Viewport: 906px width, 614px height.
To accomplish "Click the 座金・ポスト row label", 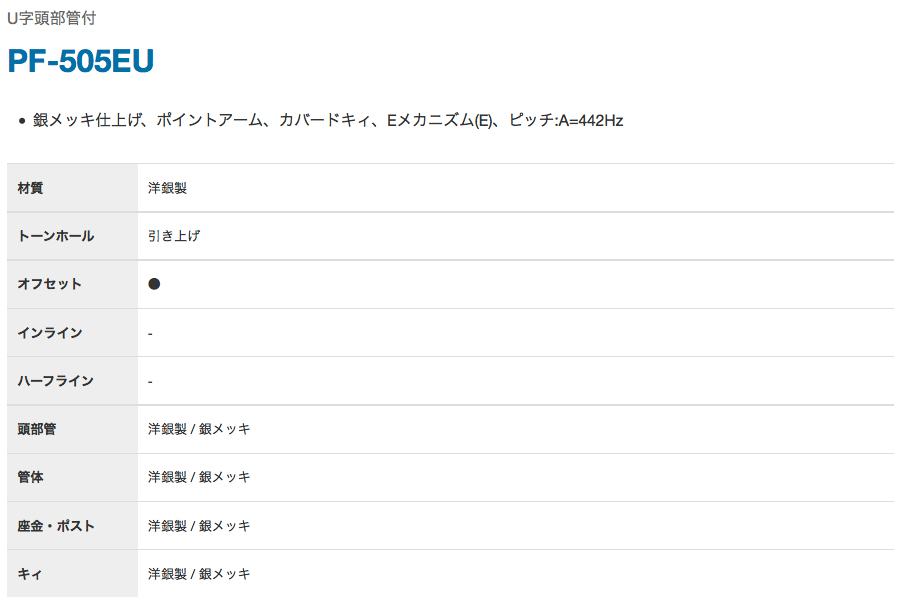I will coord(56,526).
